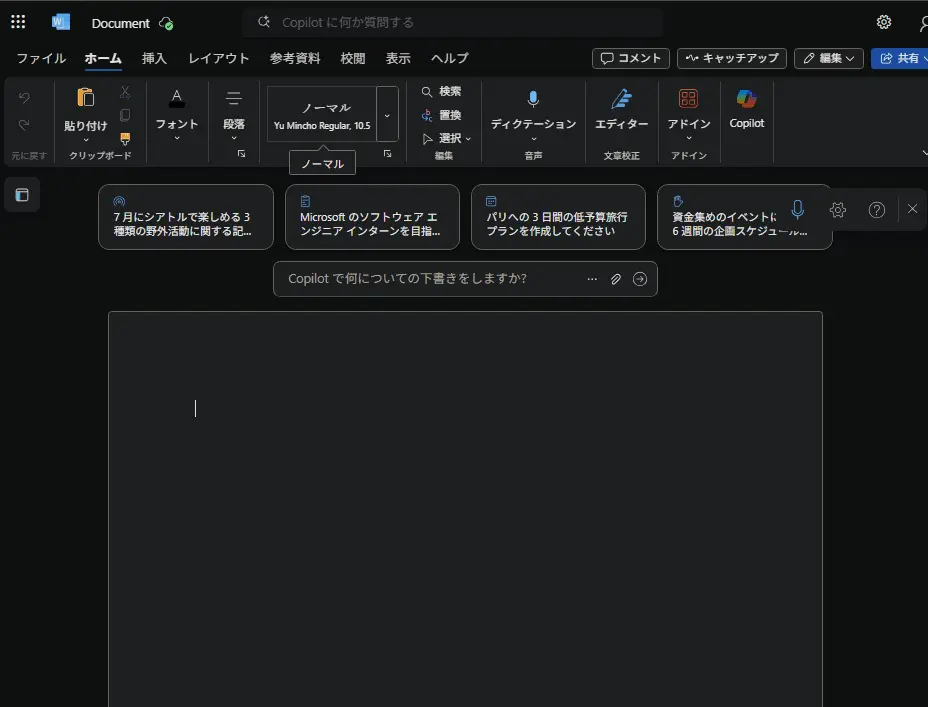The image size is (928, 707).
Task: Click the Paste clipboard icon
Action: (x=85, y=98)
